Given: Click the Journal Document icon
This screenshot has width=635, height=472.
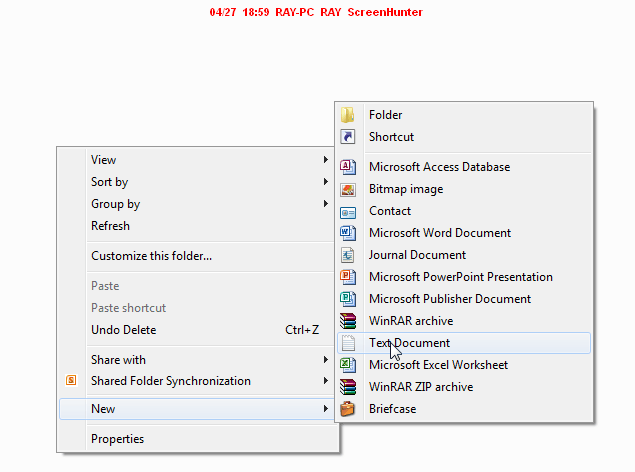Looking at the screenshot, I should coord(347,255).
